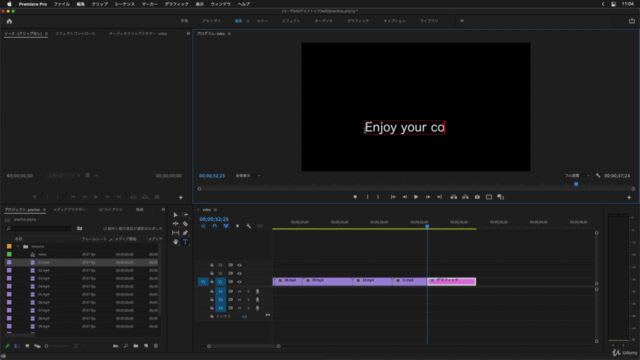Step back one frame in program monitor

(x=404, y=197)
